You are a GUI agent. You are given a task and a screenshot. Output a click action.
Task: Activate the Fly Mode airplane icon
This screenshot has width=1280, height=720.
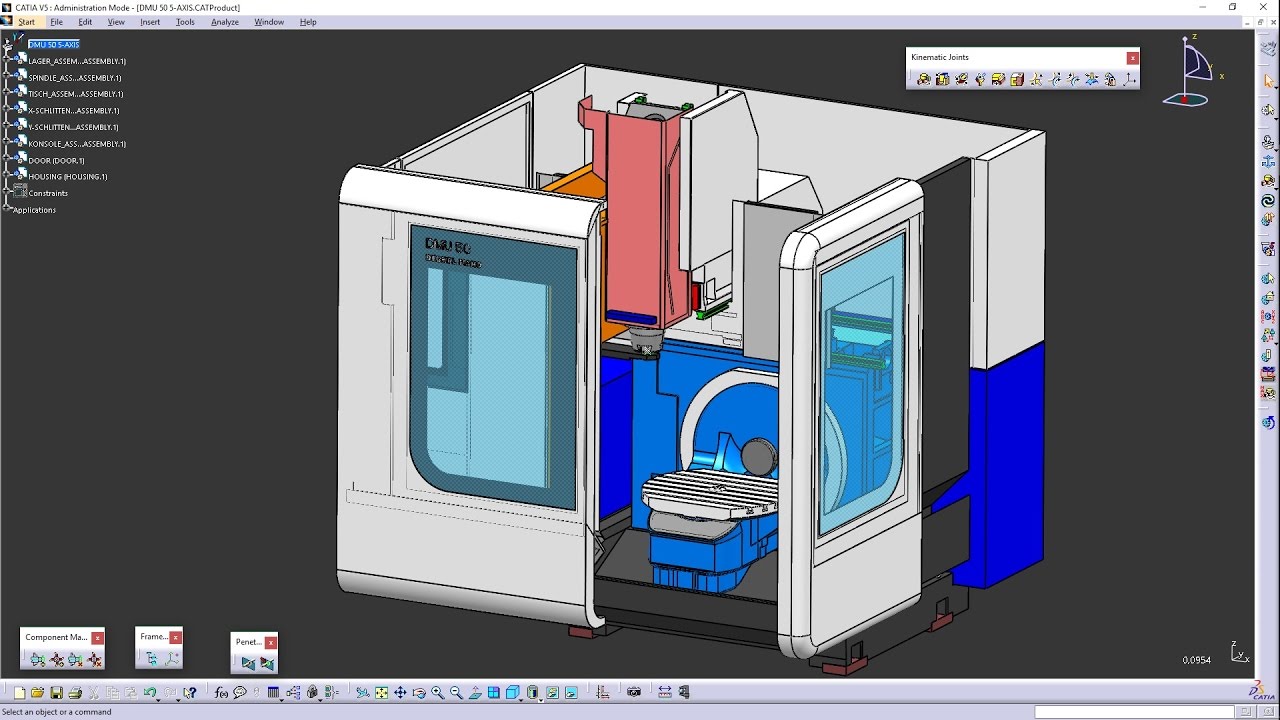point(361,691)
